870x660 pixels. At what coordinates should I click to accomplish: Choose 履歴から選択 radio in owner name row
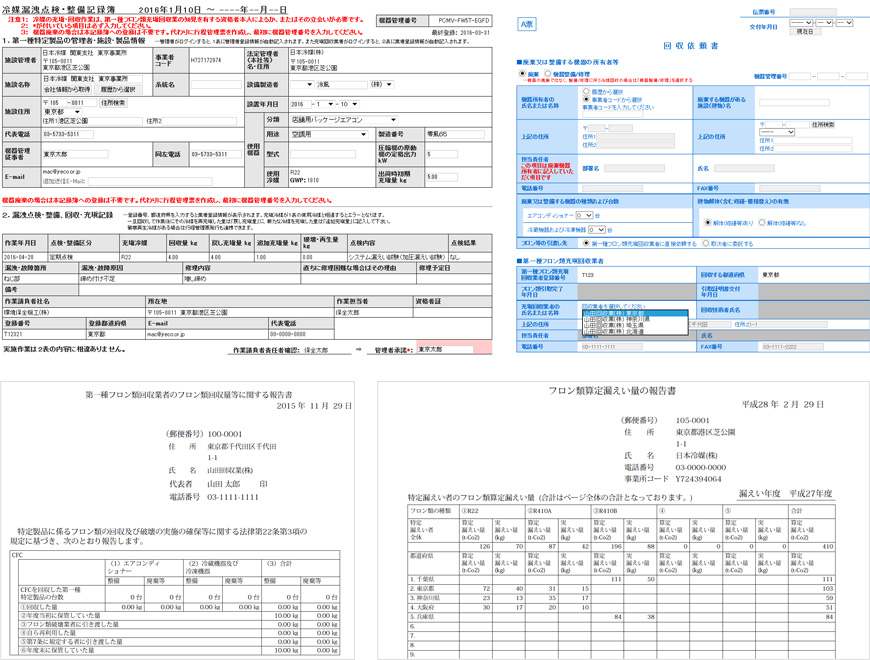pyautogui.click(x=586, y=91)
